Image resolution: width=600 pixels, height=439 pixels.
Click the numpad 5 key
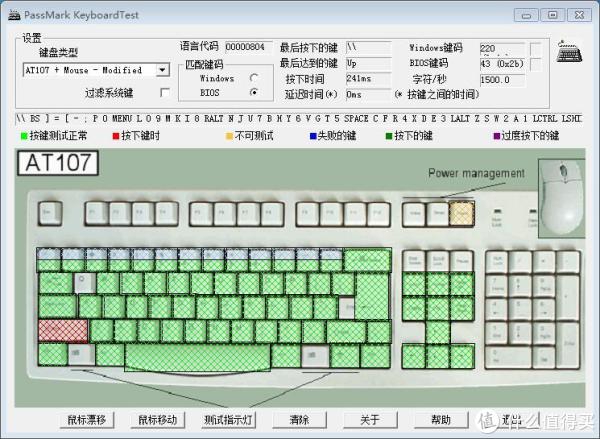tap(520, 309)
